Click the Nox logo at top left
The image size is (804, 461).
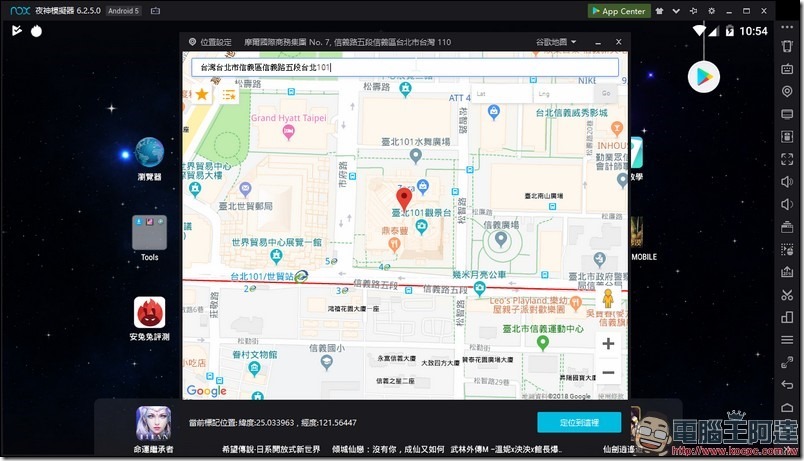pos(21,11)
